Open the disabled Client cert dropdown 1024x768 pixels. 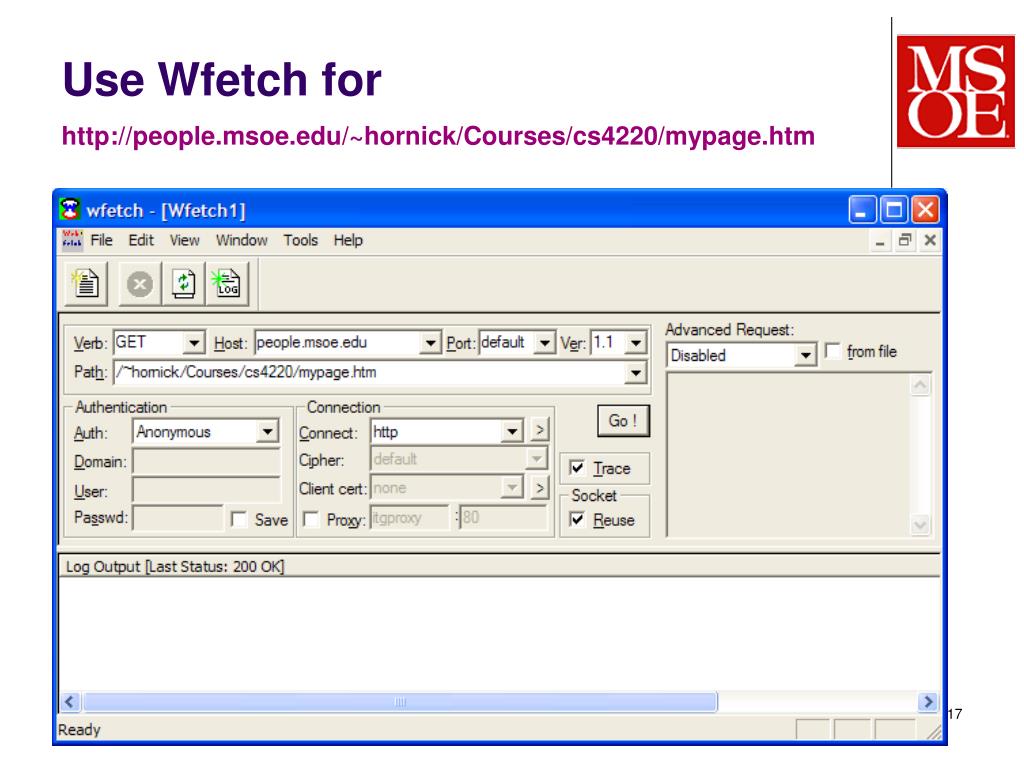tap(512, 488)
